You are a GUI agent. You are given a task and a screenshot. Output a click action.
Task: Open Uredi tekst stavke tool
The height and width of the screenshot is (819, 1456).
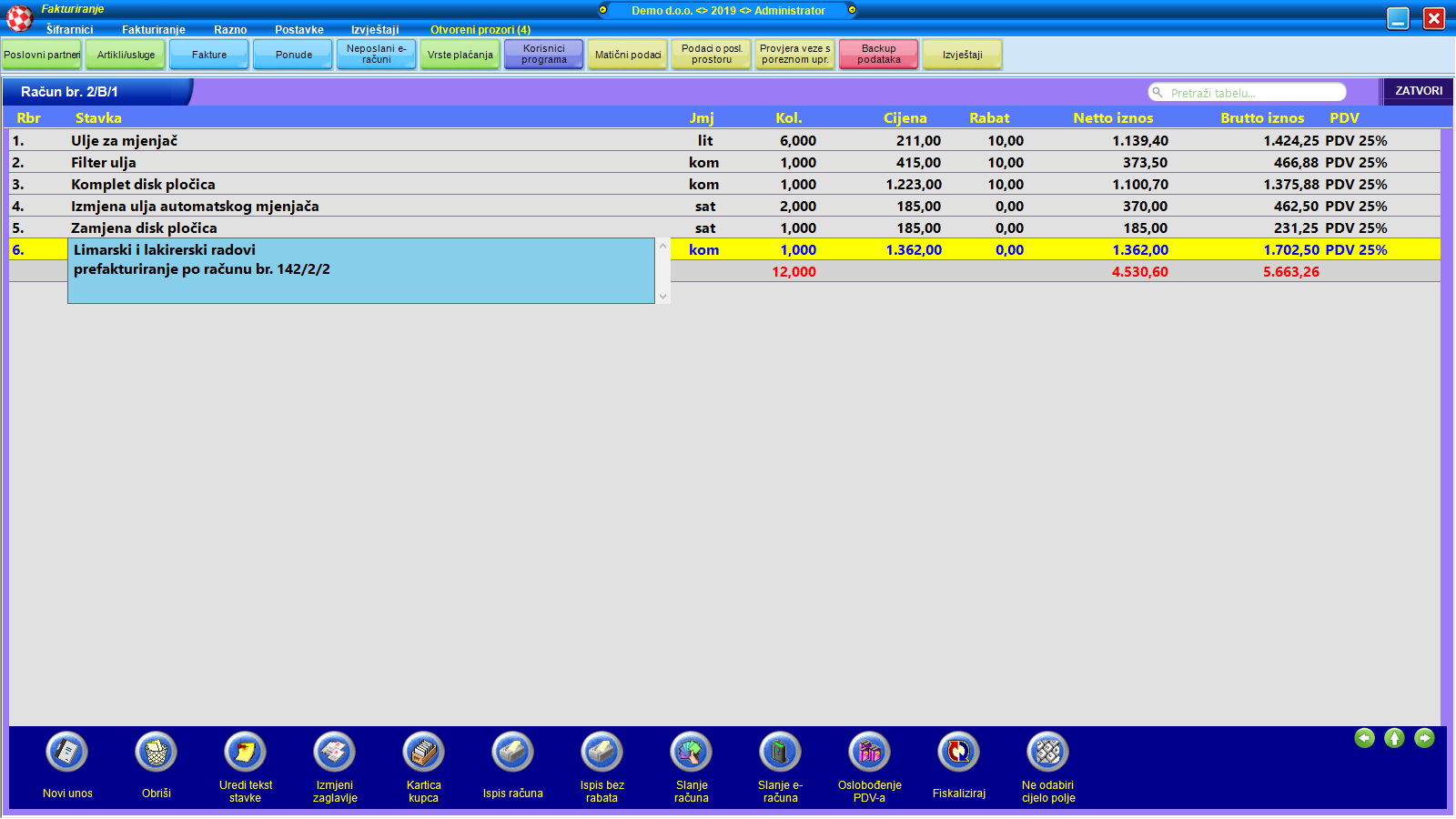[x=245, y=753]
